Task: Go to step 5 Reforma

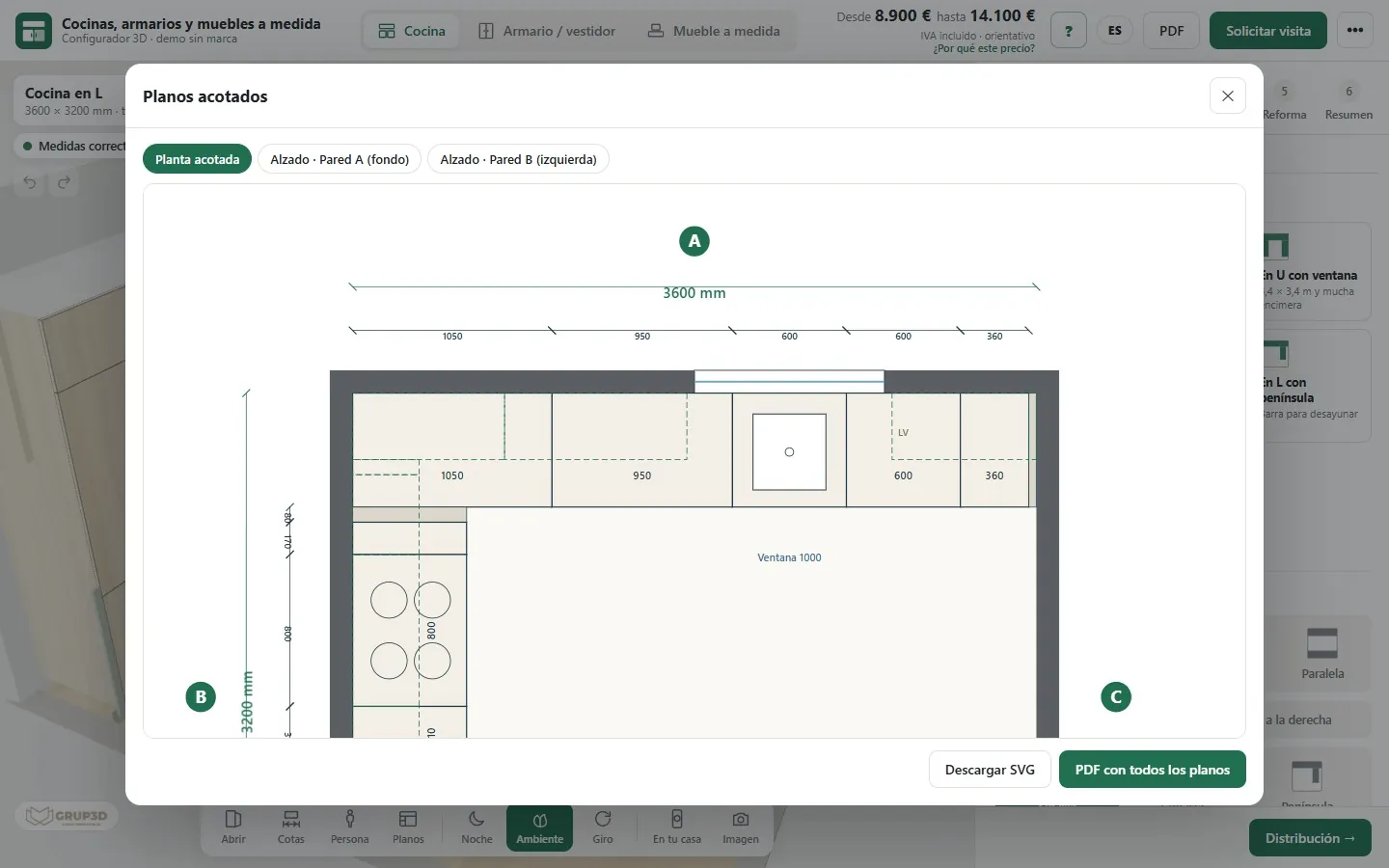Action: (1284, 101)
